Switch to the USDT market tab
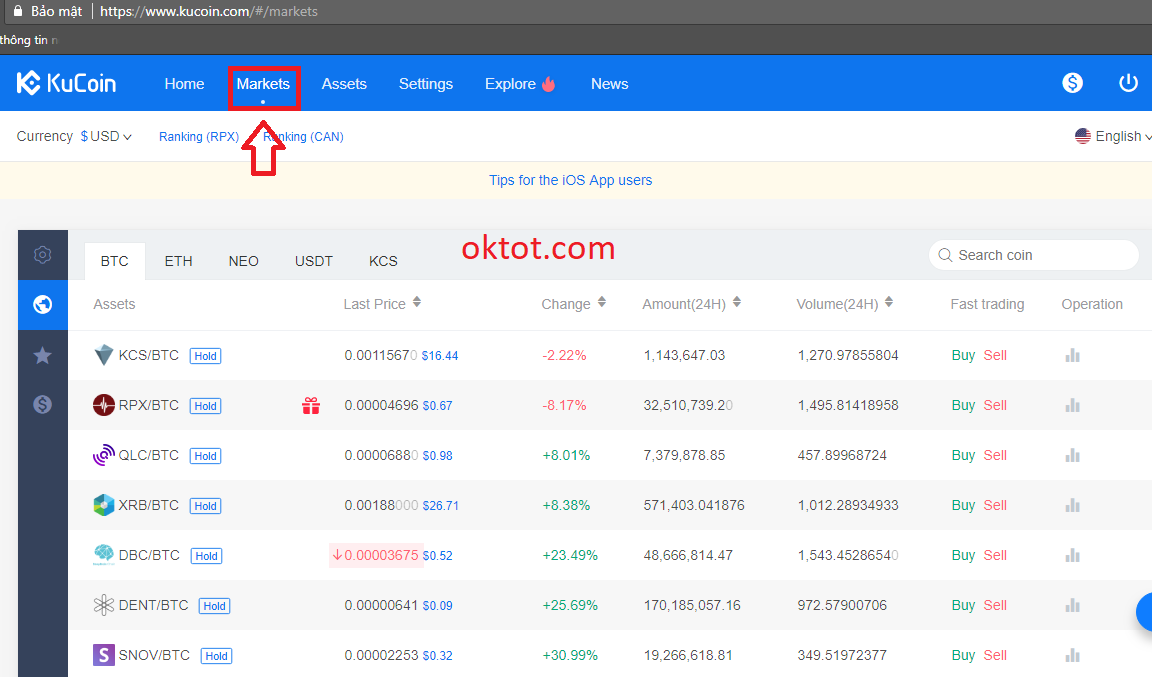This screenshot has width=1152, height=677. (314, 261)
